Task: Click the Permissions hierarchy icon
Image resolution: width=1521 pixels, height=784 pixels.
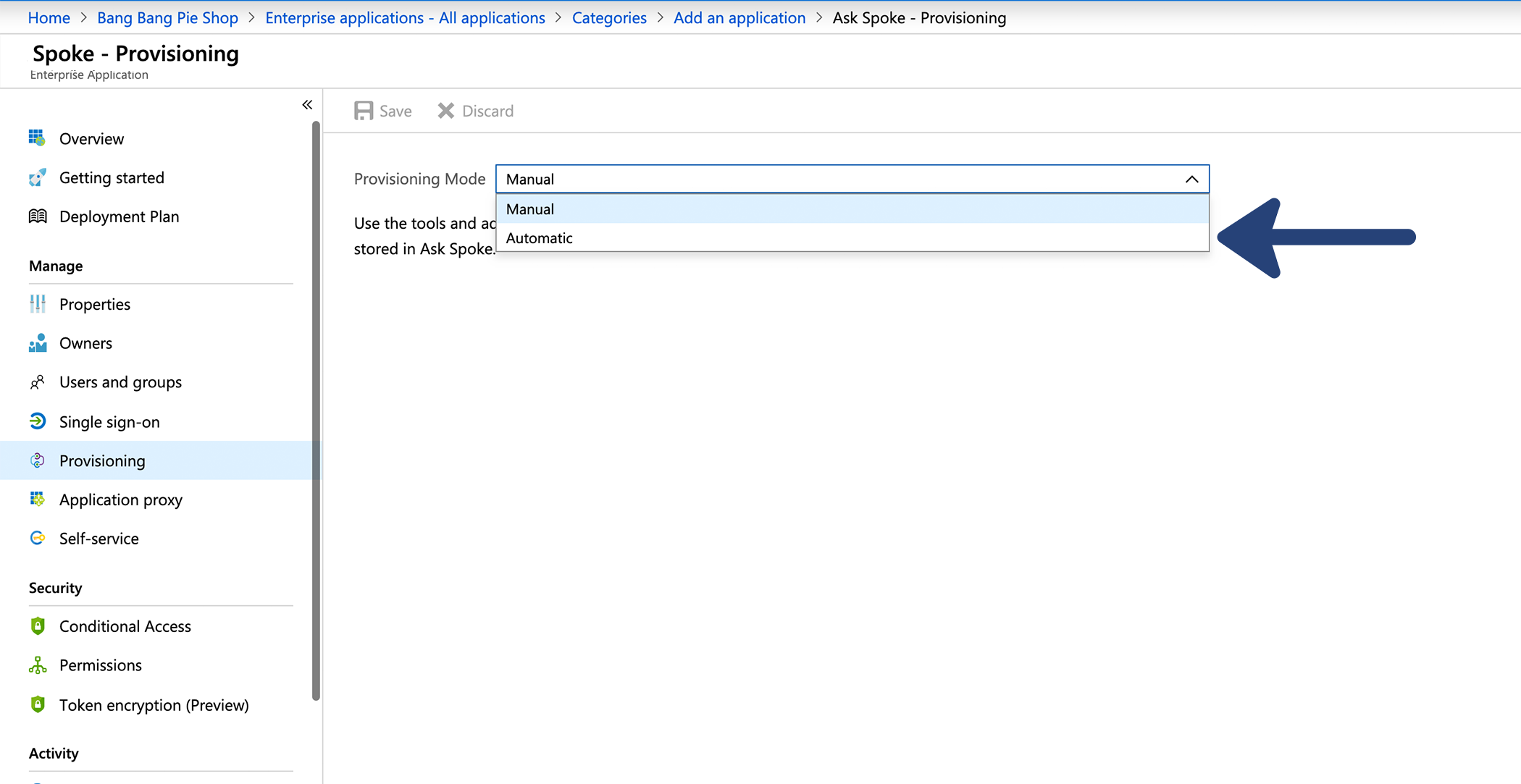Action: pos(38,665)
